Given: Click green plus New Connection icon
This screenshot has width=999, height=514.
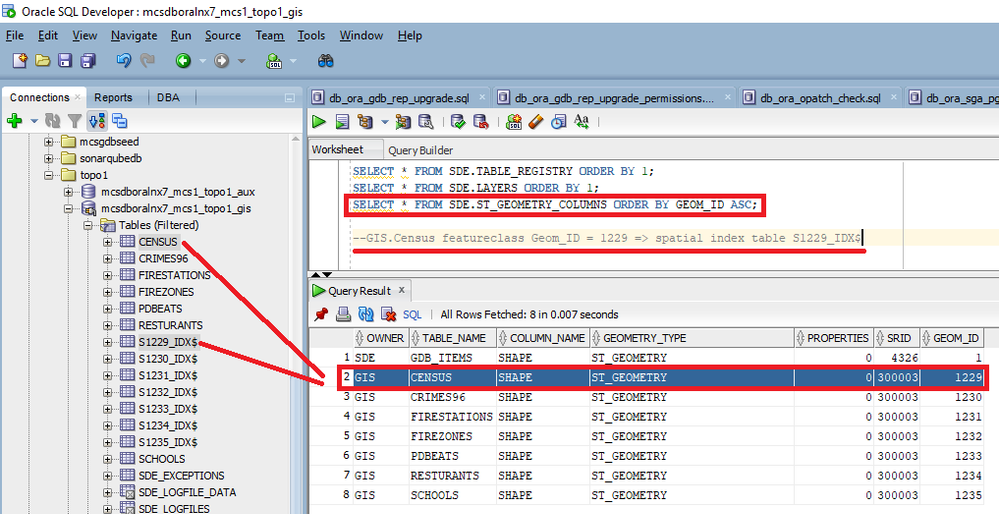Looking at the screenshot, I should click(x=14, y=120).
